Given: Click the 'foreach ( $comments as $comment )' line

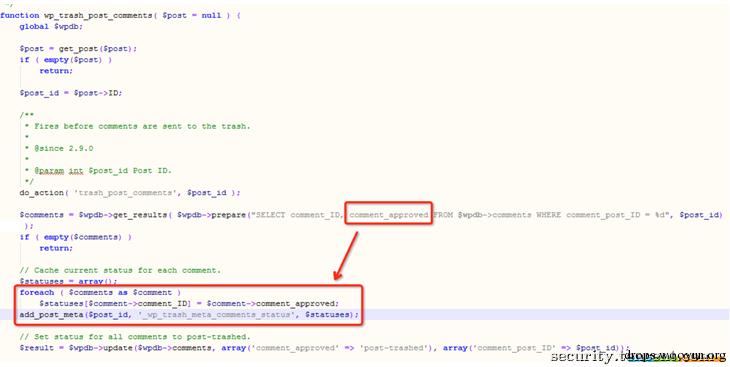Looking at the screenshot, I should [x=100, y=292].
